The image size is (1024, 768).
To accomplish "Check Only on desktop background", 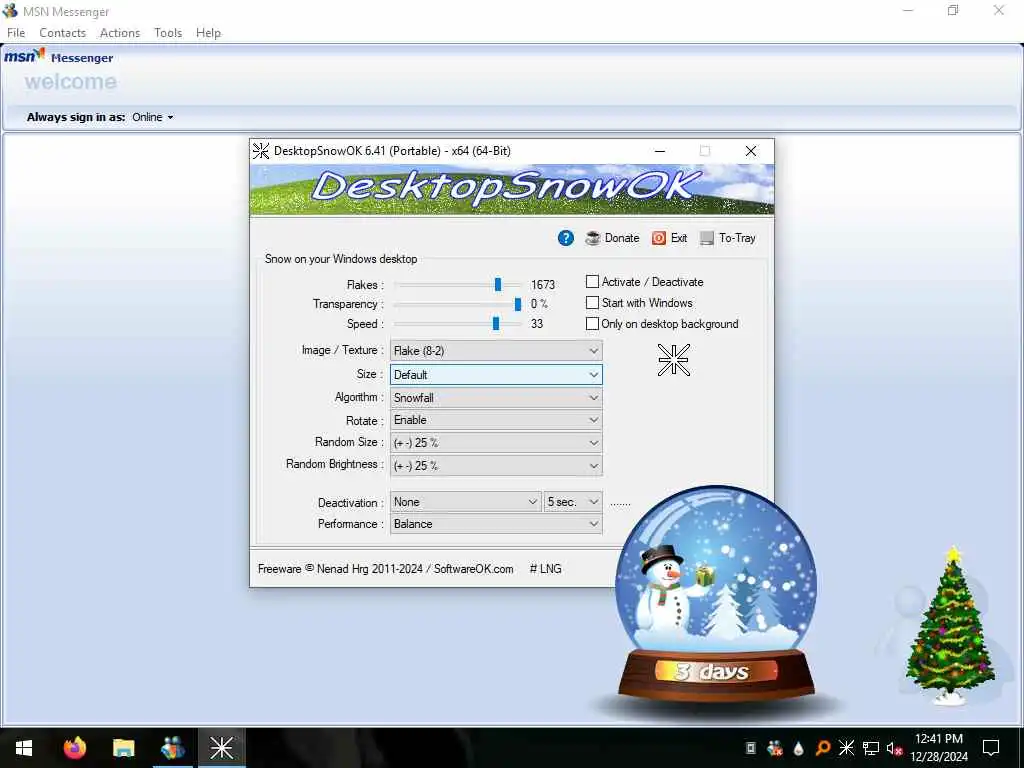I will [592, 323].
